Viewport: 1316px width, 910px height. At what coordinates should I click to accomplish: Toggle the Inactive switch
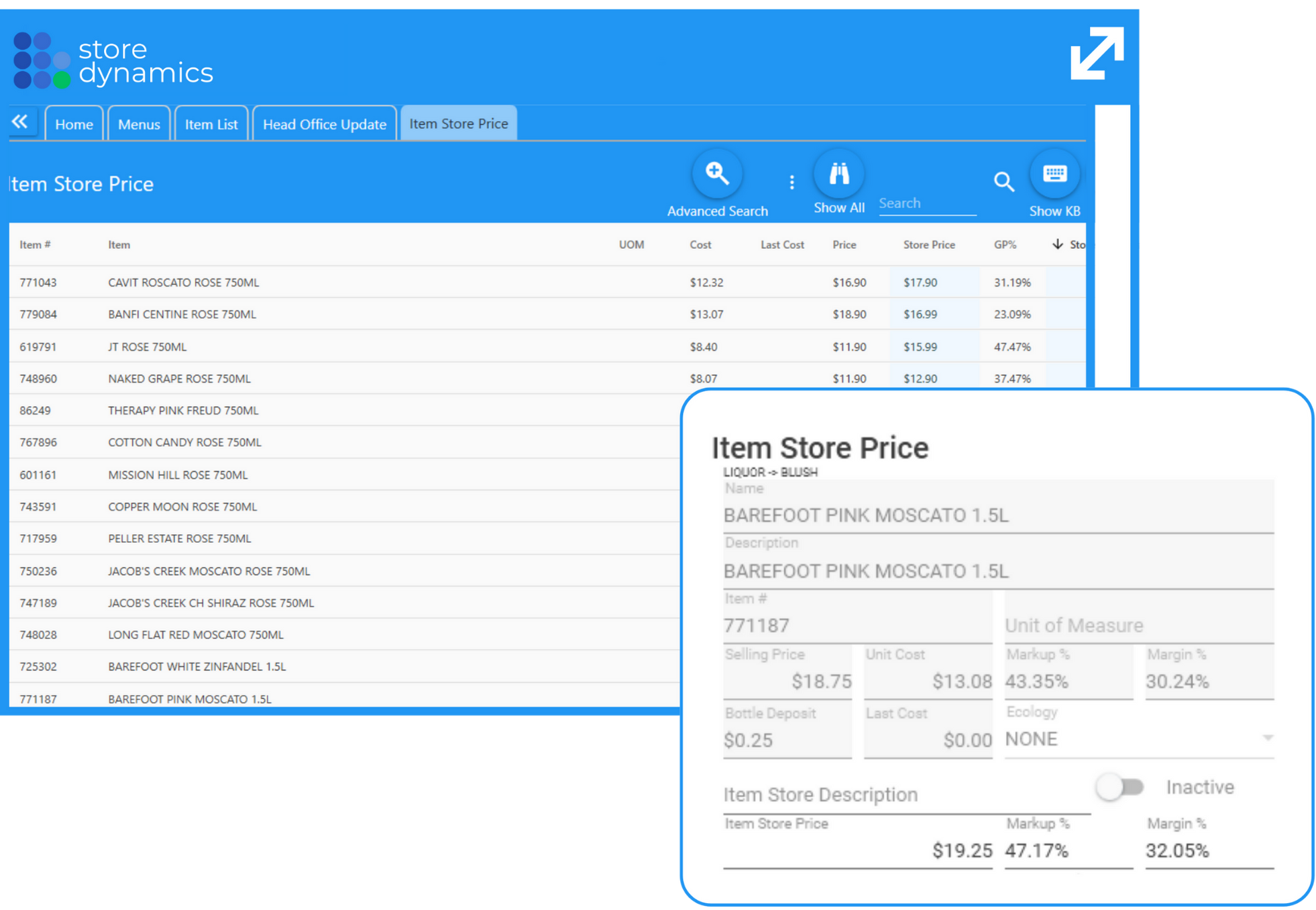click(1119, 787)
